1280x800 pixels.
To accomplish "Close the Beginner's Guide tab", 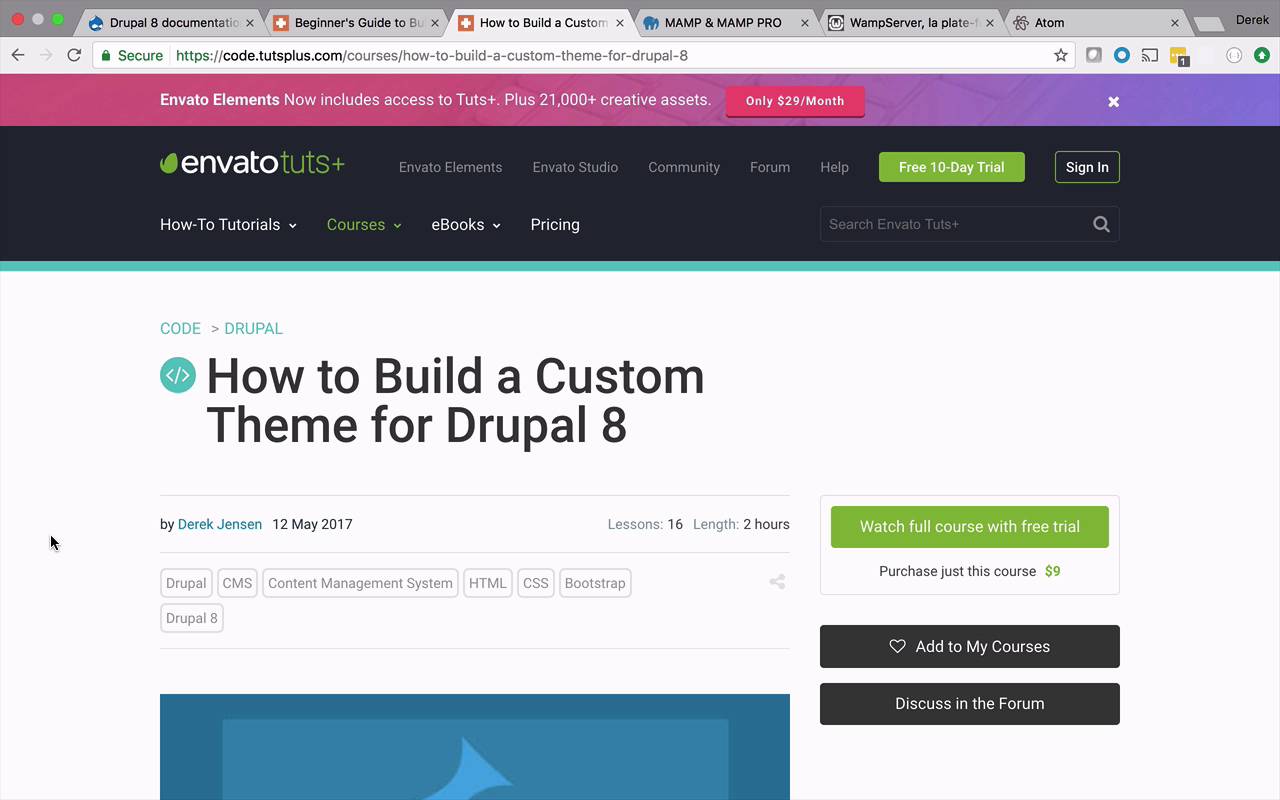I will (x=435, y=22).
